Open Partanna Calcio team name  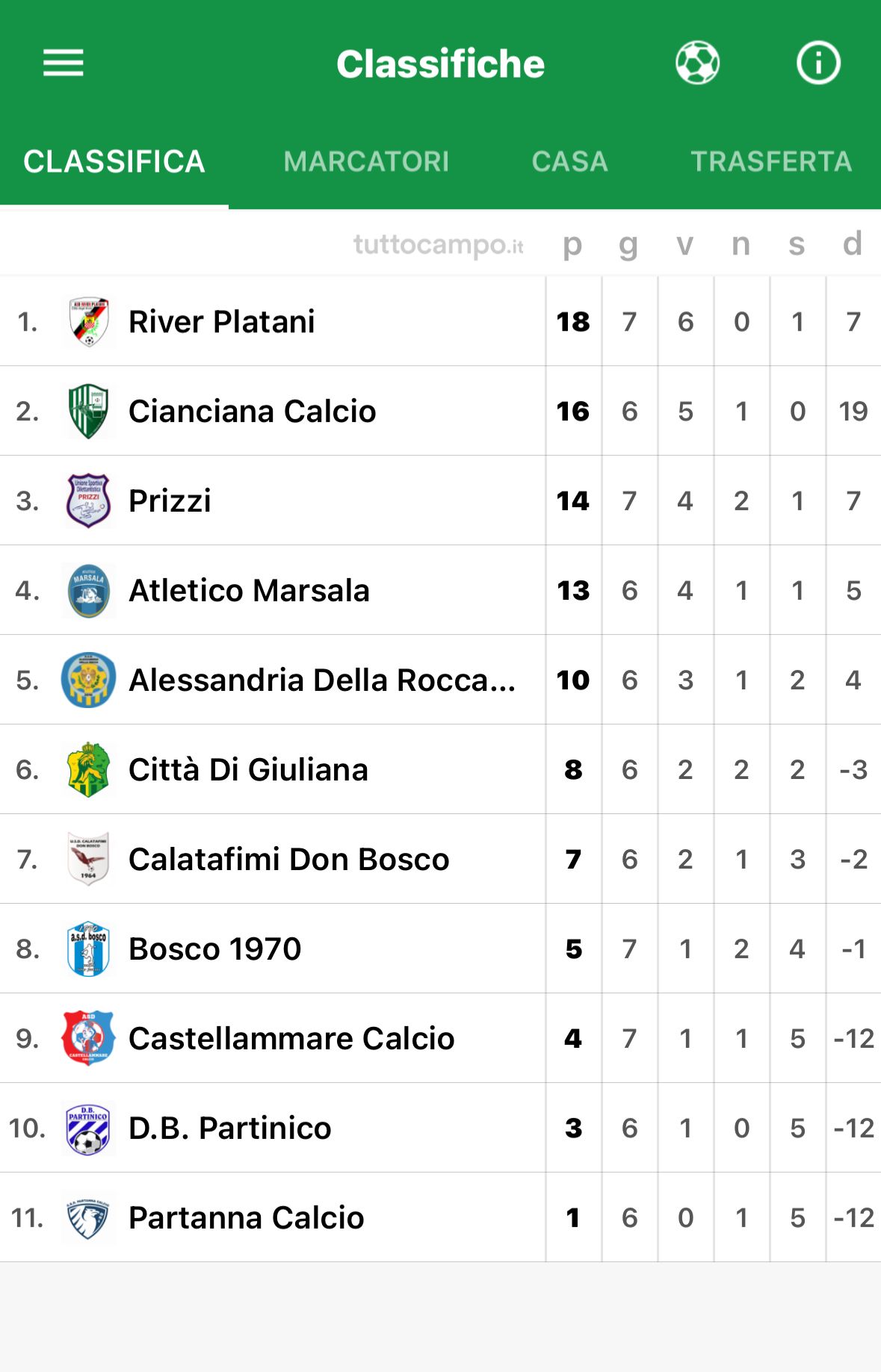(247, 1218)
